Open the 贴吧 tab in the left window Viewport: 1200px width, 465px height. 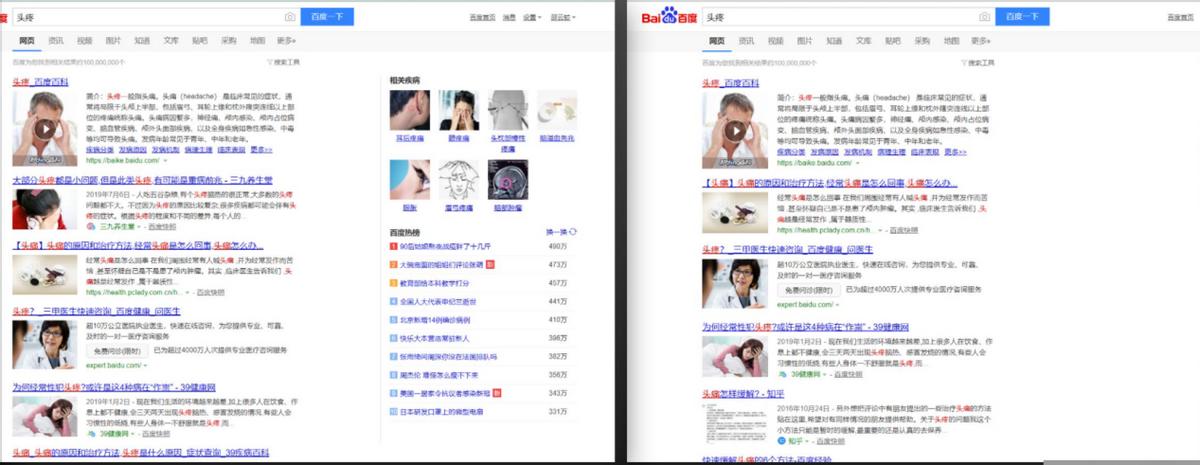[x=200, y=41]
